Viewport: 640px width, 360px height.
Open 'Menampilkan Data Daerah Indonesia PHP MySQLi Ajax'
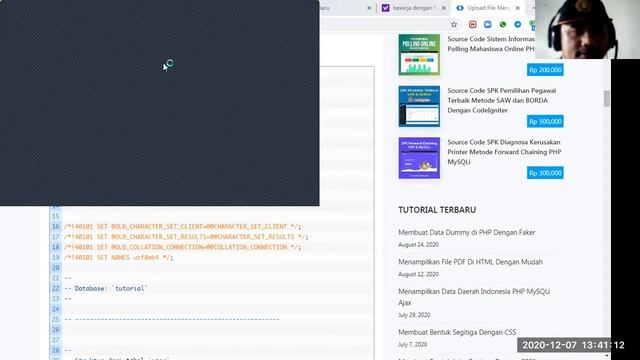coord(474,297)
